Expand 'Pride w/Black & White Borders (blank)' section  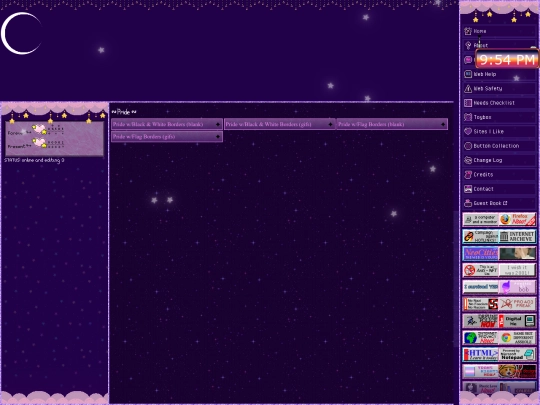pos(167,124)
